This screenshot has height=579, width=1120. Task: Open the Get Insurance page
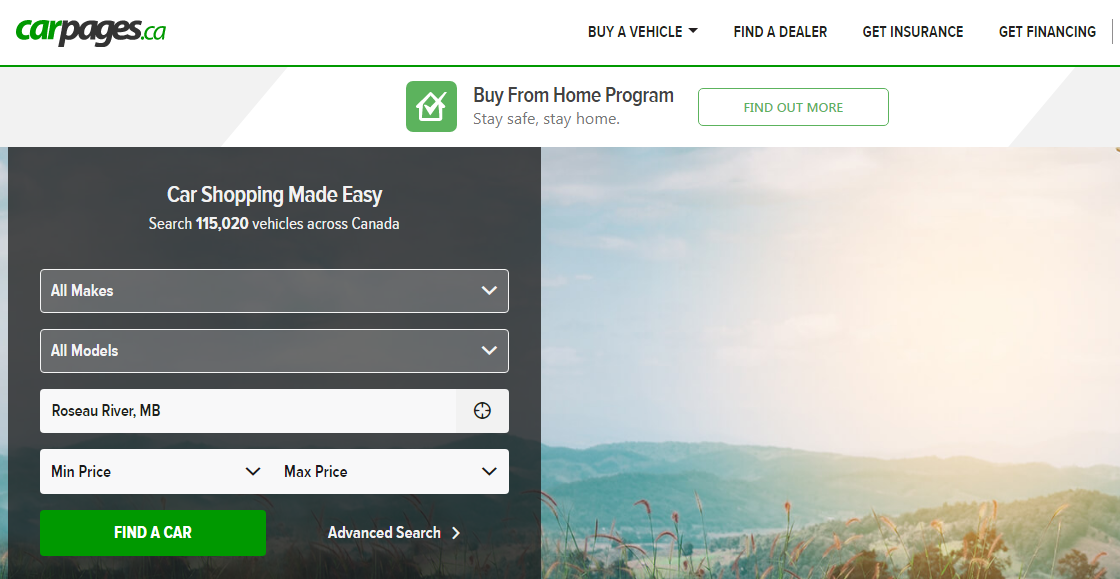(913, 32)
